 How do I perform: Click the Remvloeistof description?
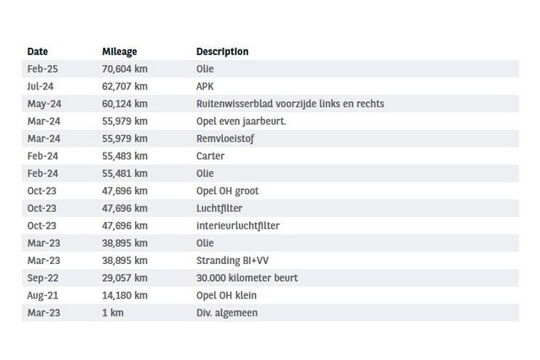(225, 138)
